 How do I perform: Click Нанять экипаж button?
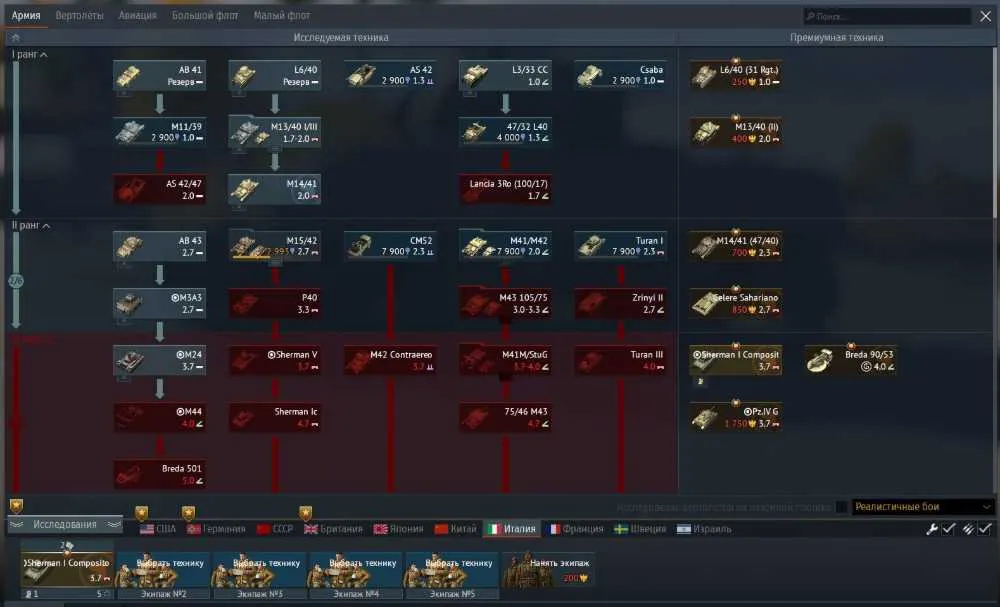click(548, 569)
